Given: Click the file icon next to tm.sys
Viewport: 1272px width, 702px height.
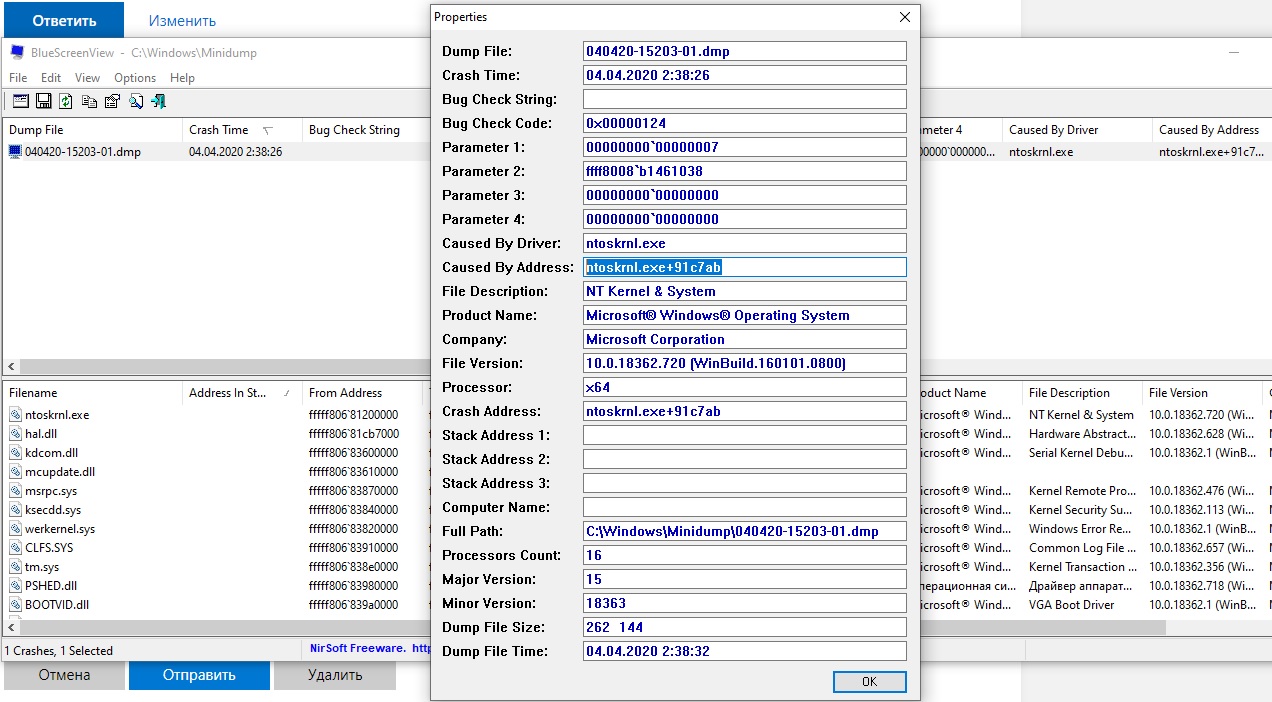Looking at the screenshot, I should (x=15, y=567).
